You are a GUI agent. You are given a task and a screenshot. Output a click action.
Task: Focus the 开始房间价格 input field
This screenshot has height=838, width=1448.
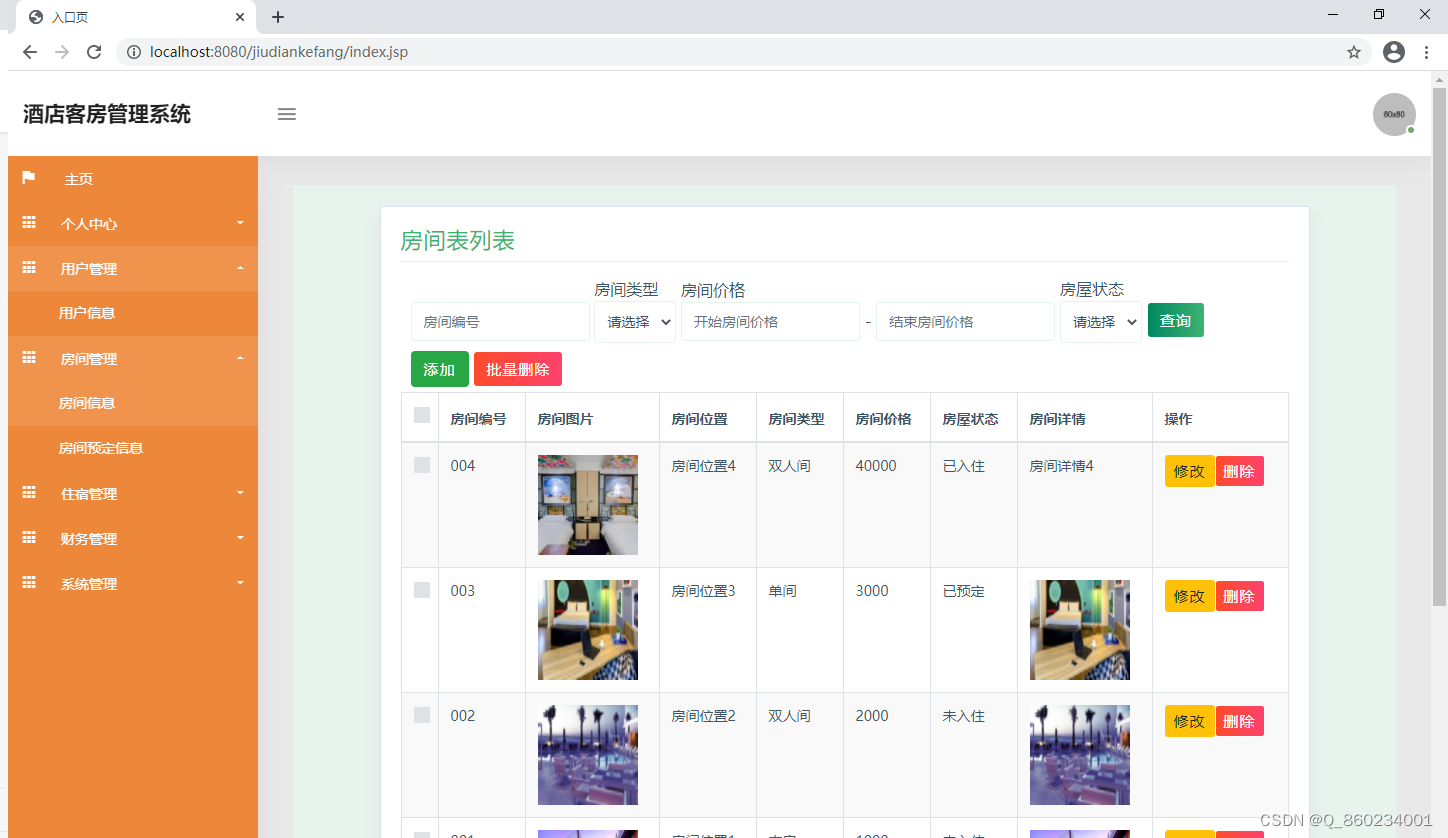click(770, 322)
